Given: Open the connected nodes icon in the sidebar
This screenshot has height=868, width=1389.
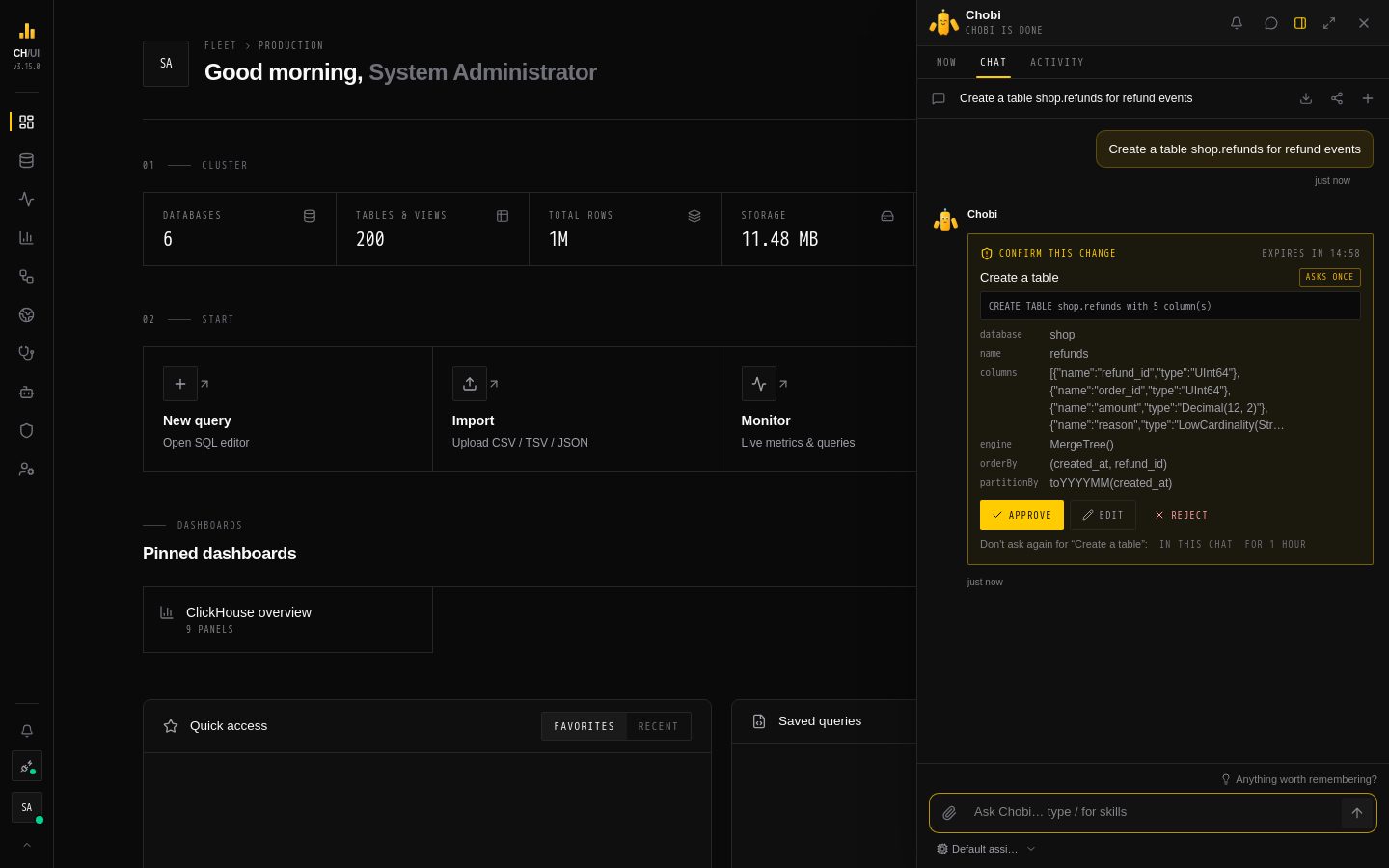Looking at the screenshot, I should pos(26,277).
